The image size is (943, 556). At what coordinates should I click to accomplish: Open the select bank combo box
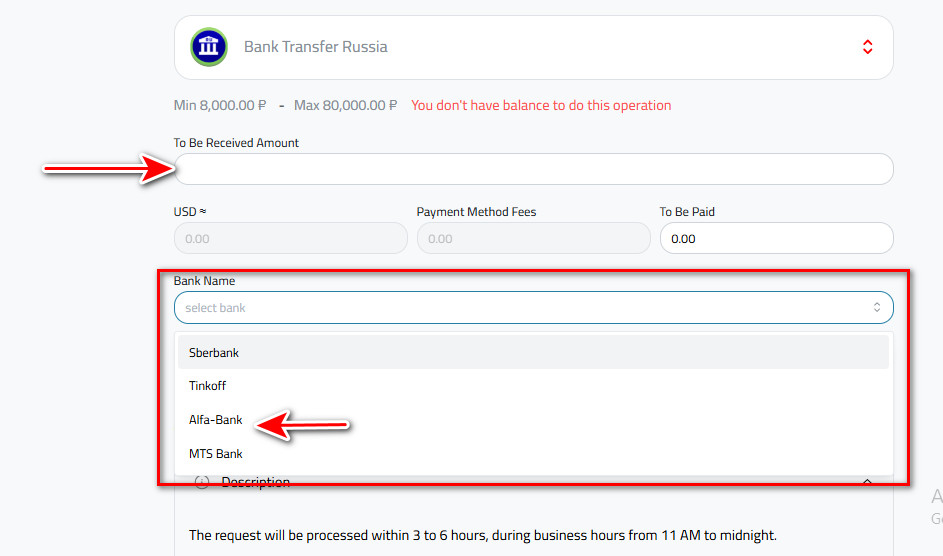[533, 308]
